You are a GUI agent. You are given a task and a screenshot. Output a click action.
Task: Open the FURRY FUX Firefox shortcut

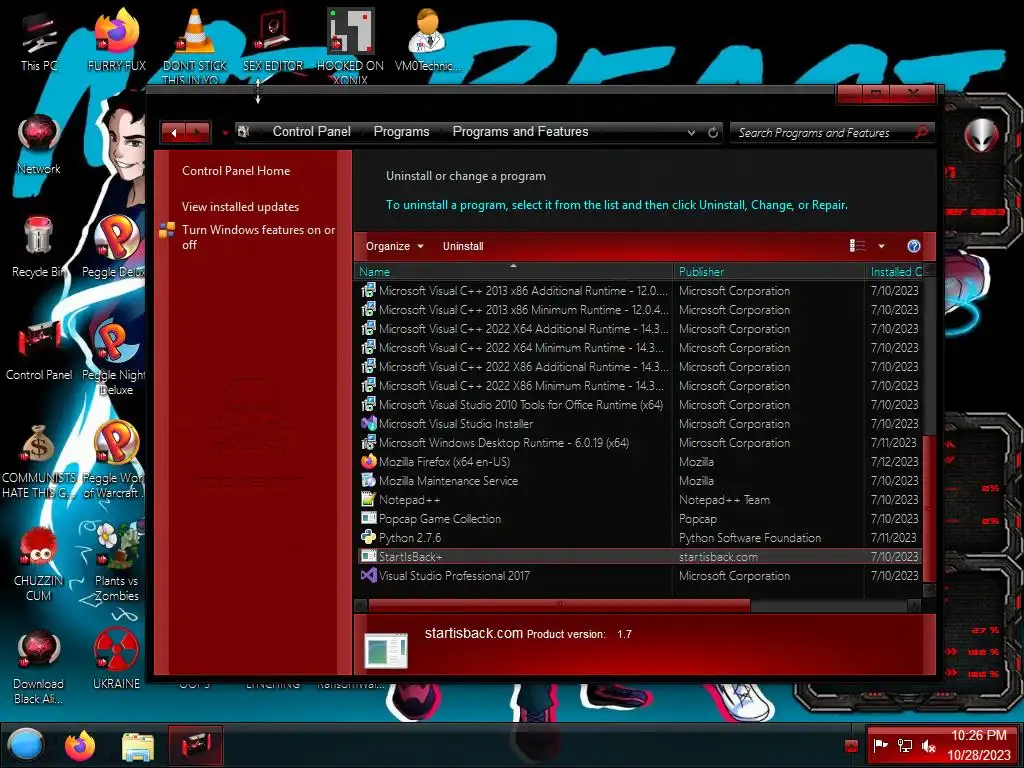click(116, 40)
